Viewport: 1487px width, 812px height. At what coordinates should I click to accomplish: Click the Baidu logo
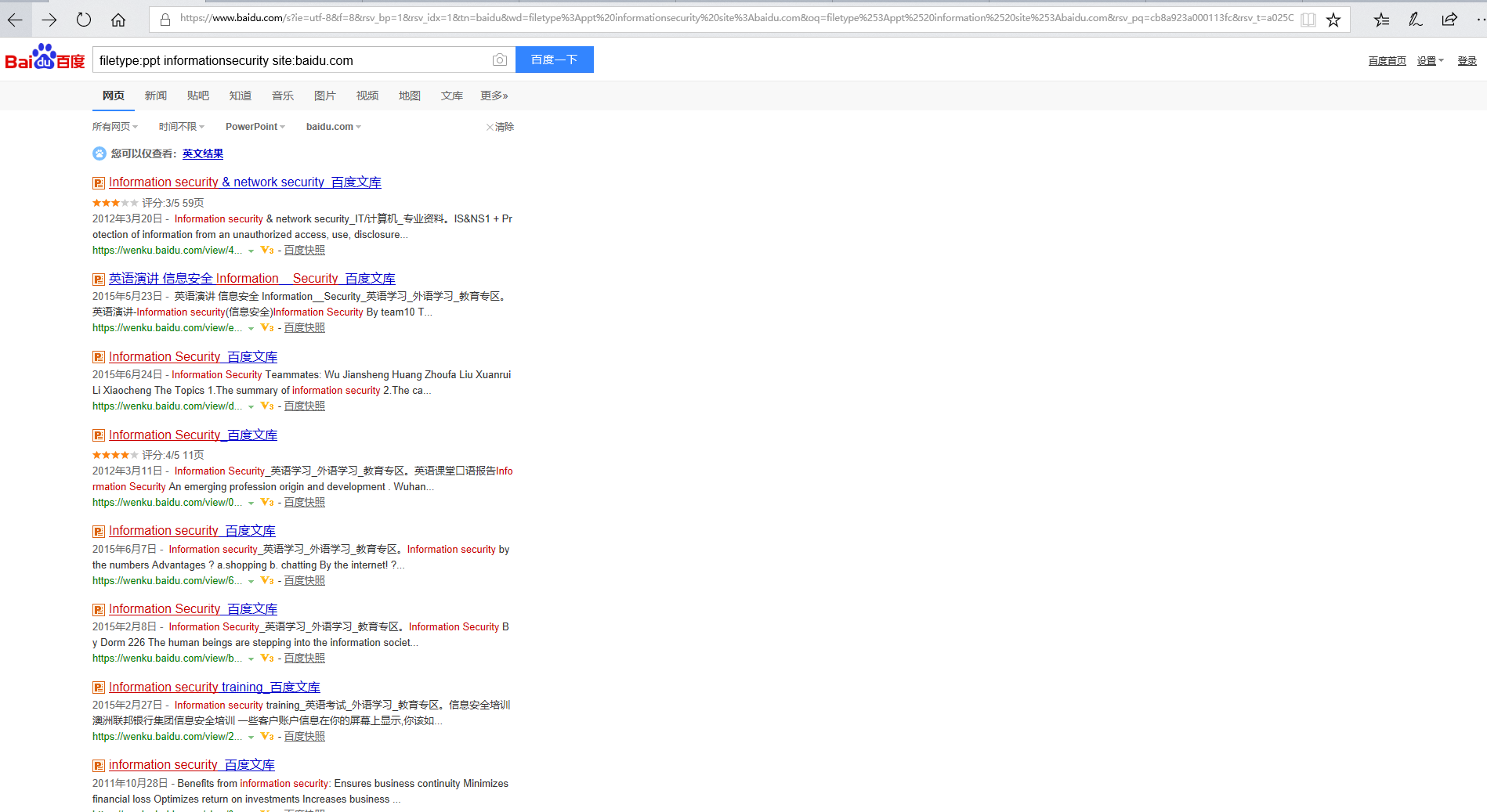pyautogui.click(x=45, y=58)
